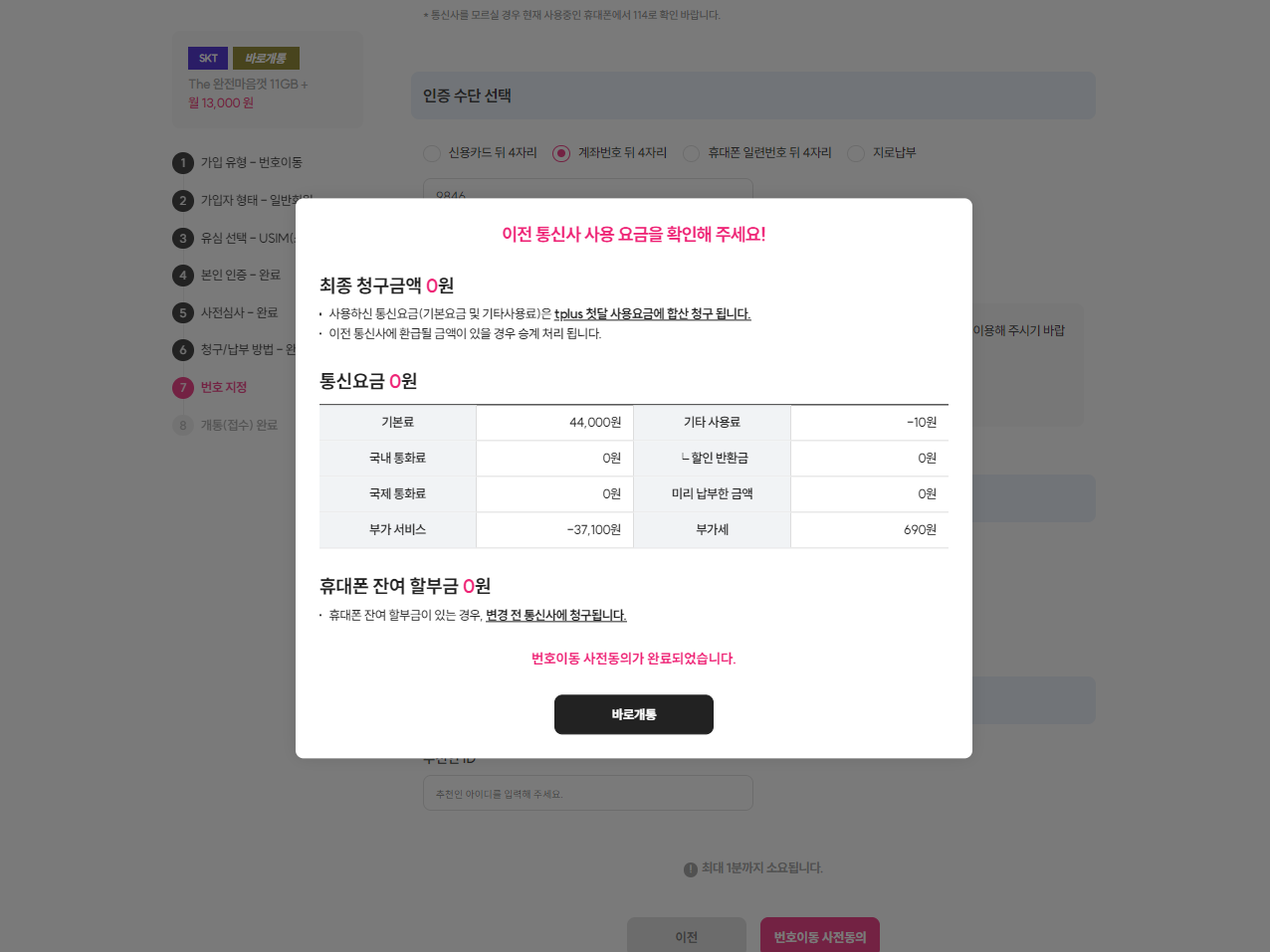Click the 이전 button at the bottom
The width and height of the screenshot is (1270, 952).
tap(686, 936)
